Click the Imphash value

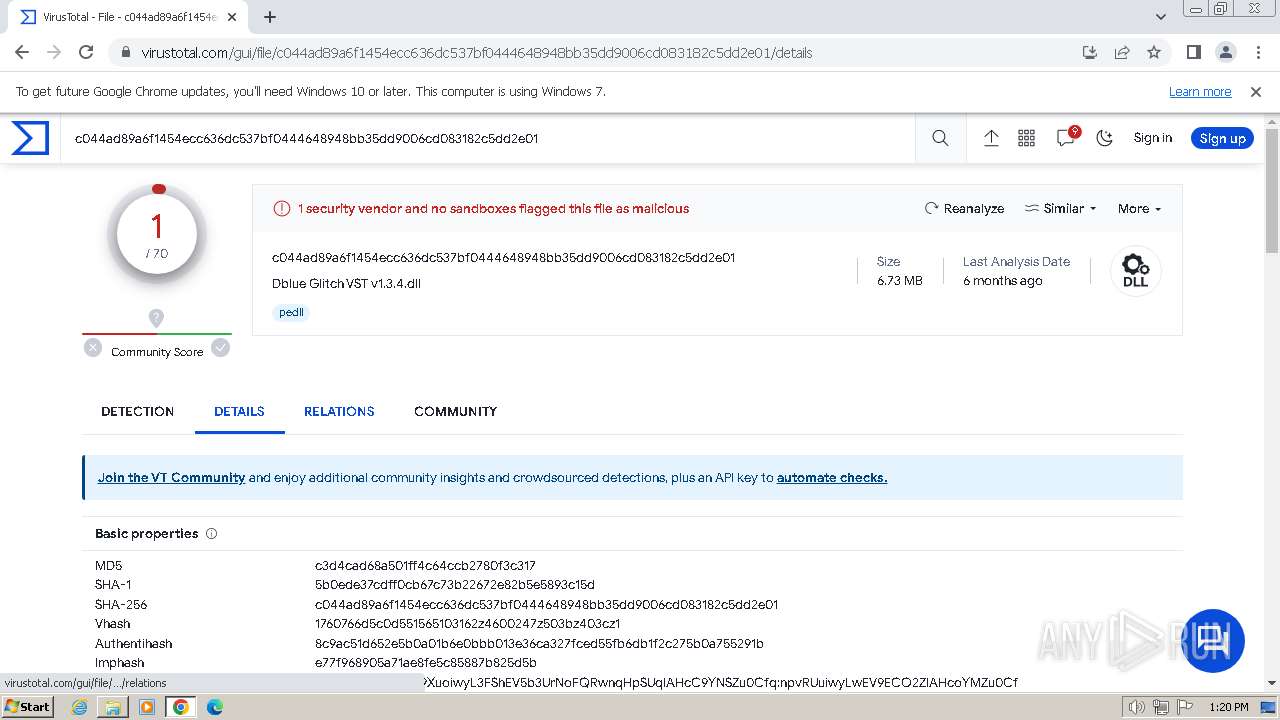[426, 663]
